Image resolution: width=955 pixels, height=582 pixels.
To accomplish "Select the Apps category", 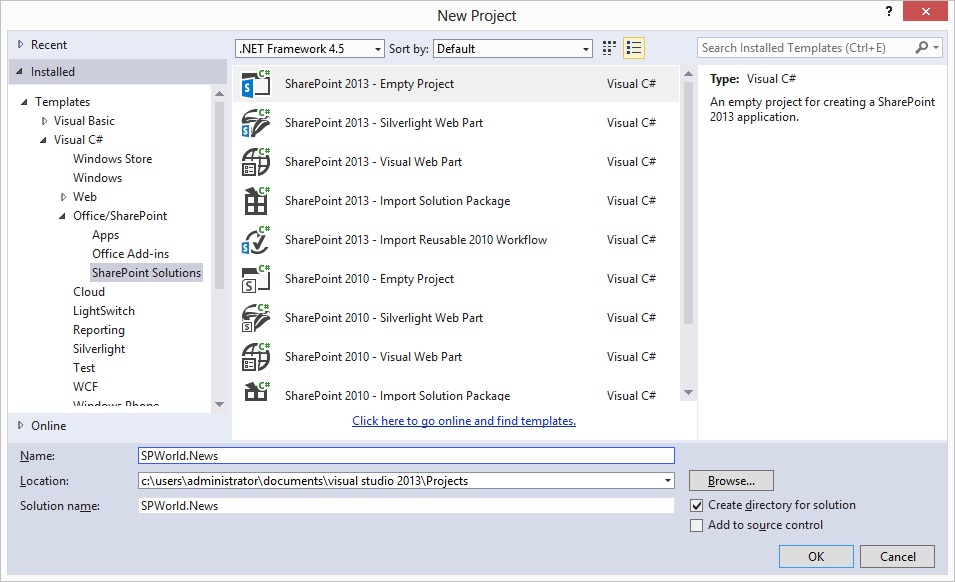I will (105, 235).
